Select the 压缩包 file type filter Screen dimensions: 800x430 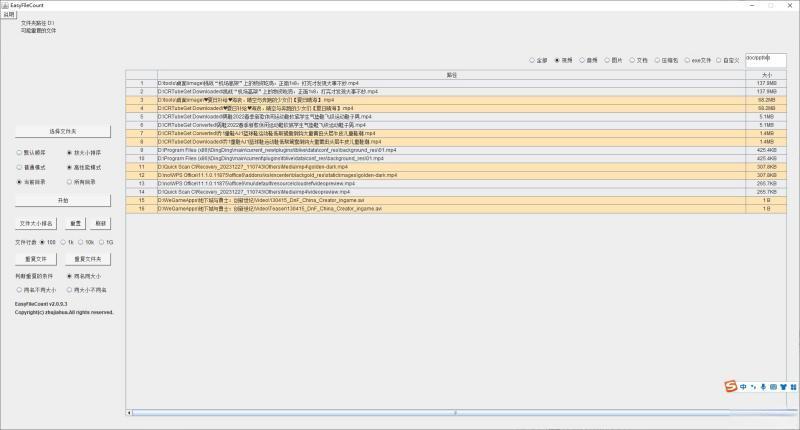coord(666,60)
